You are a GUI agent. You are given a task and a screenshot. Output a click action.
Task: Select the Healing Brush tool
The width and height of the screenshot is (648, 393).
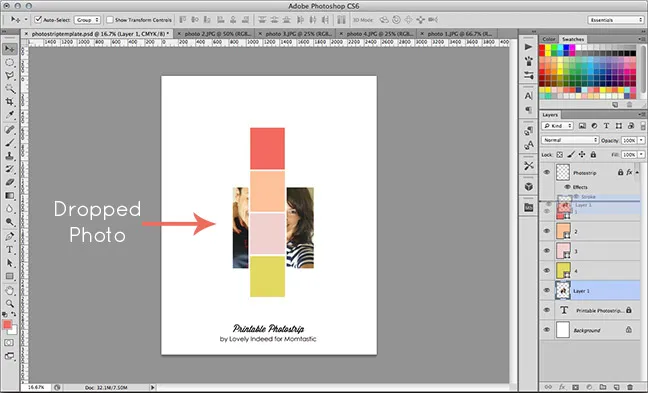(x=10, y=129)
